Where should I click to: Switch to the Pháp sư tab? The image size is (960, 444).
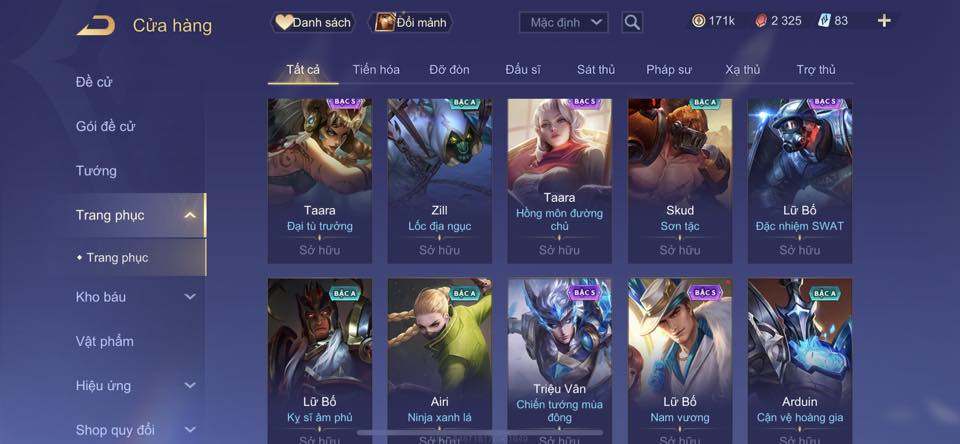tap(669, 70)
